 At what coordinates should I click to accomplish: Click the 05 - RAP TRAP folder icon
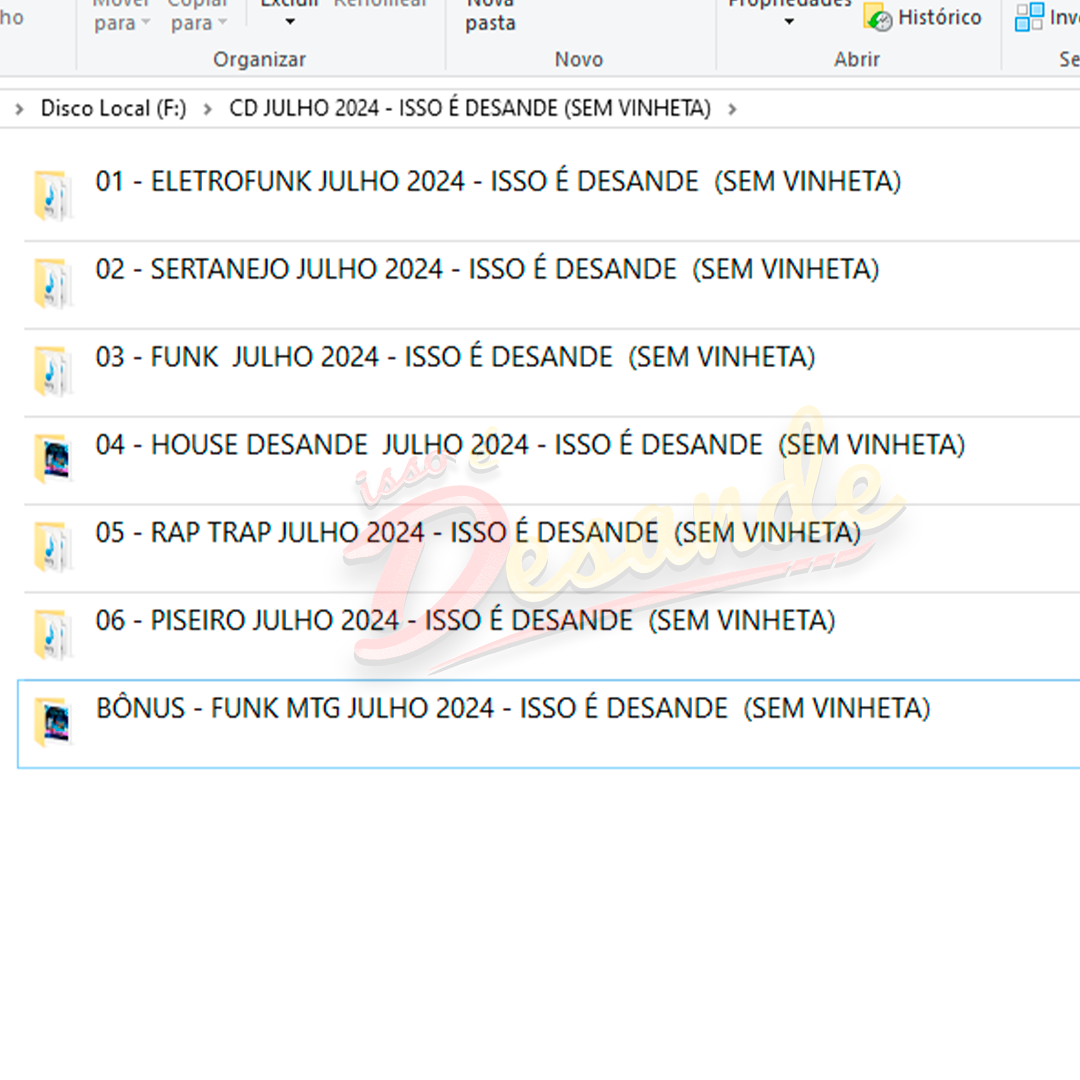pyautogui.click(x=51, y=547)
